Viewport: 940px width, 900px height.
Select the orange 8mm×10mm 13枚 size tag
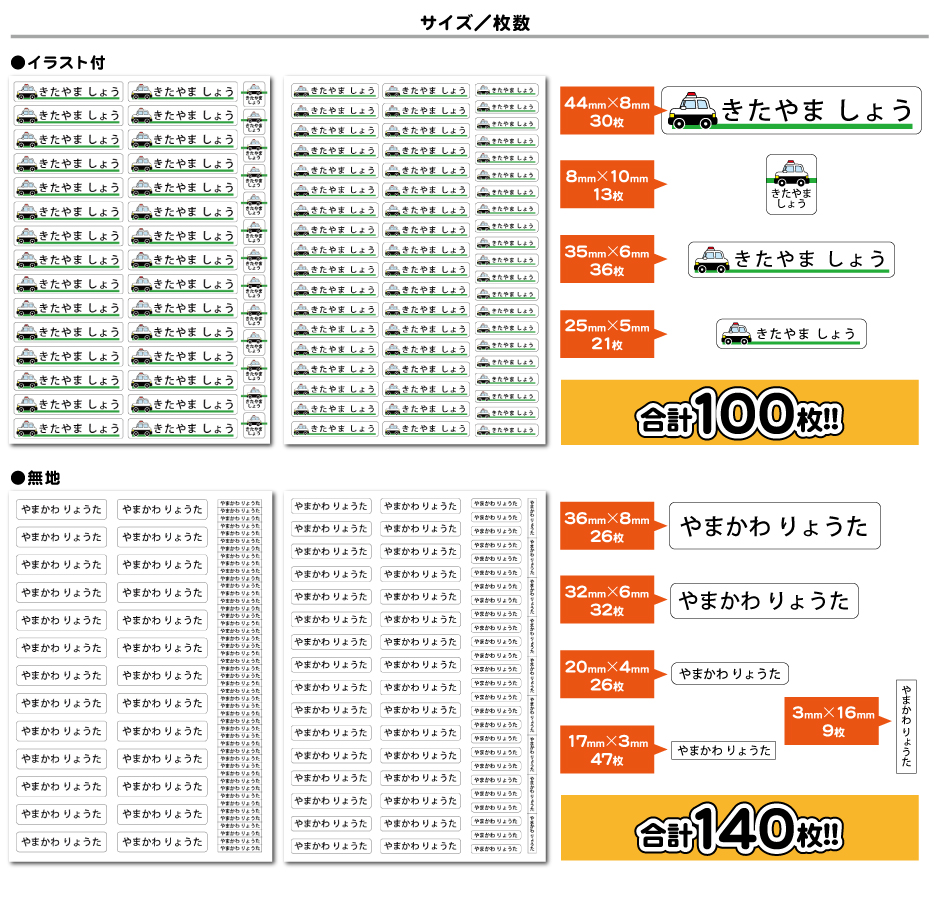pos(606,185)
